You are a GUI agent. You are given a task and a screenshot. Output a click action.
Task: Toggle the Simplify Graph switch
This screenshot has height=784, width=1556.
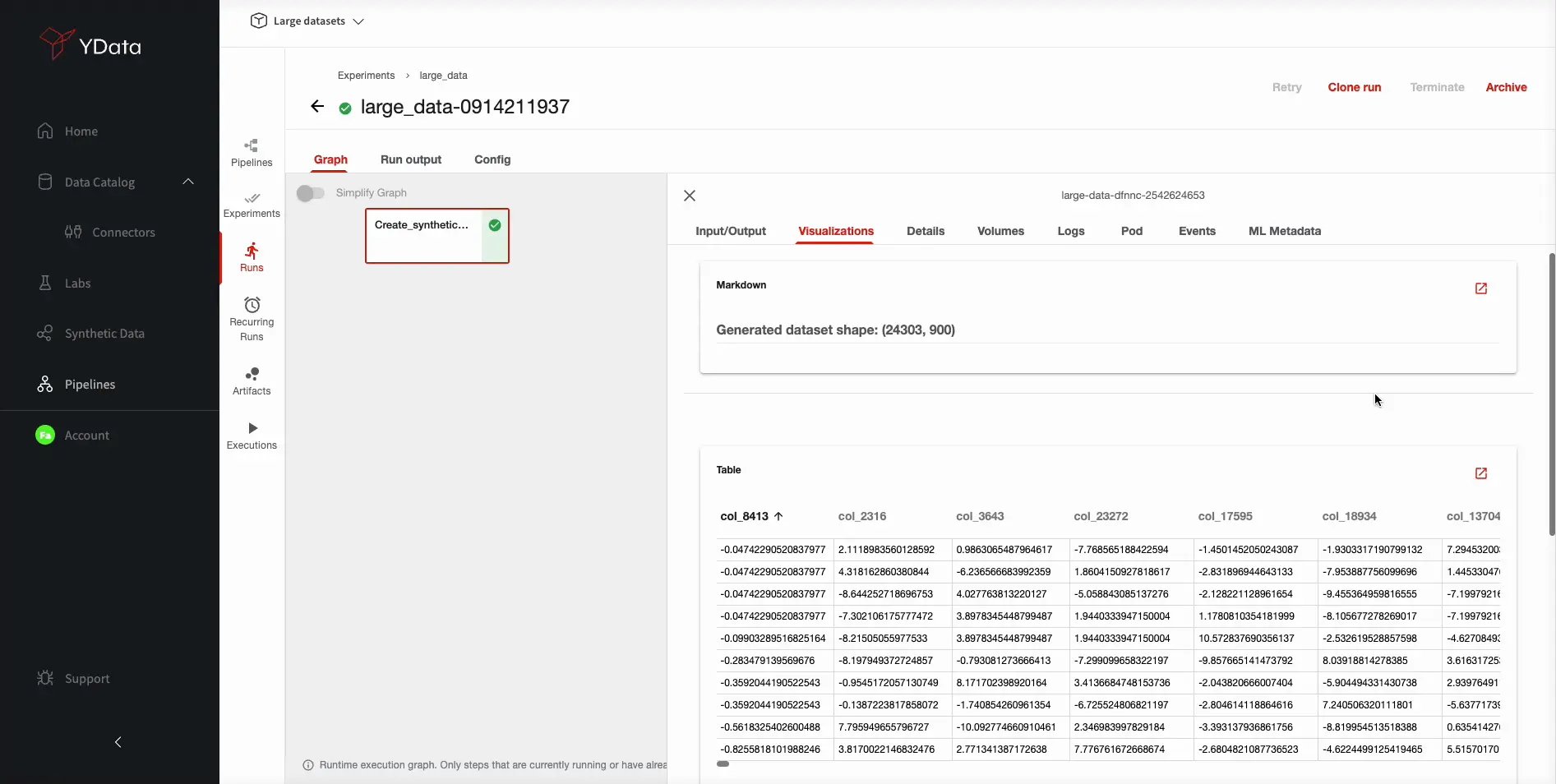pyautogui.click(x=311, y=193)
